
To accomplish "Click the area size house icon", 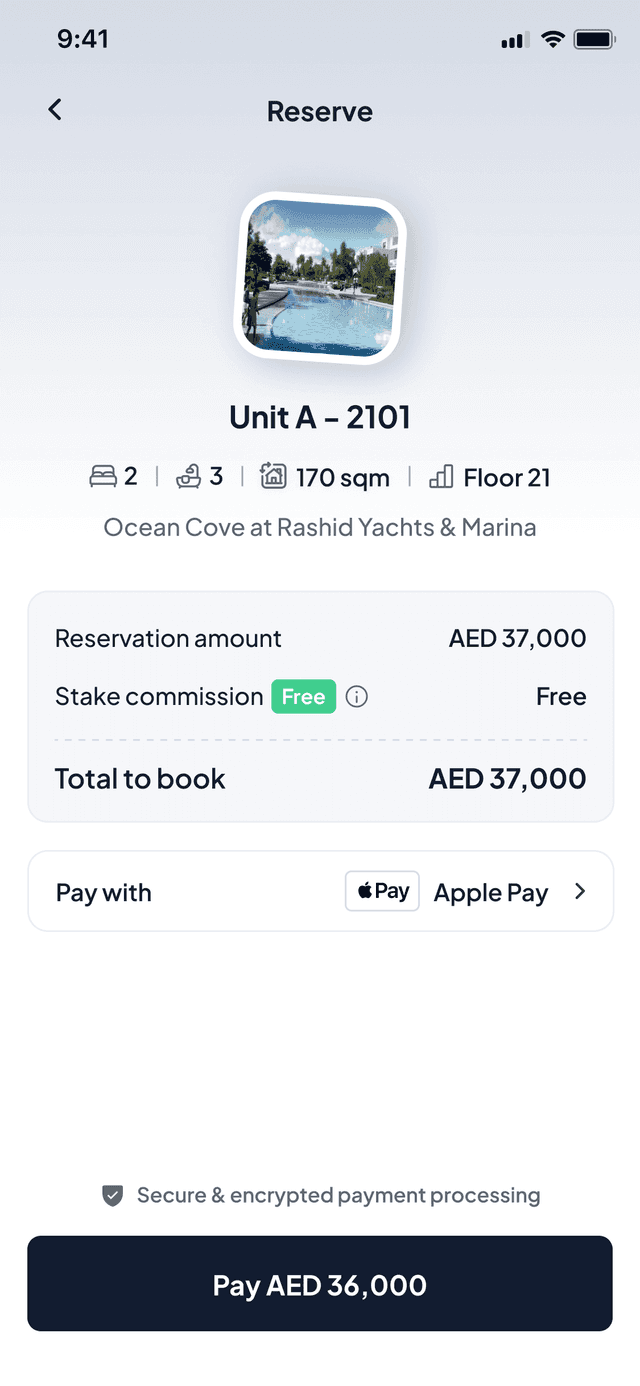I will click(273, 477).
